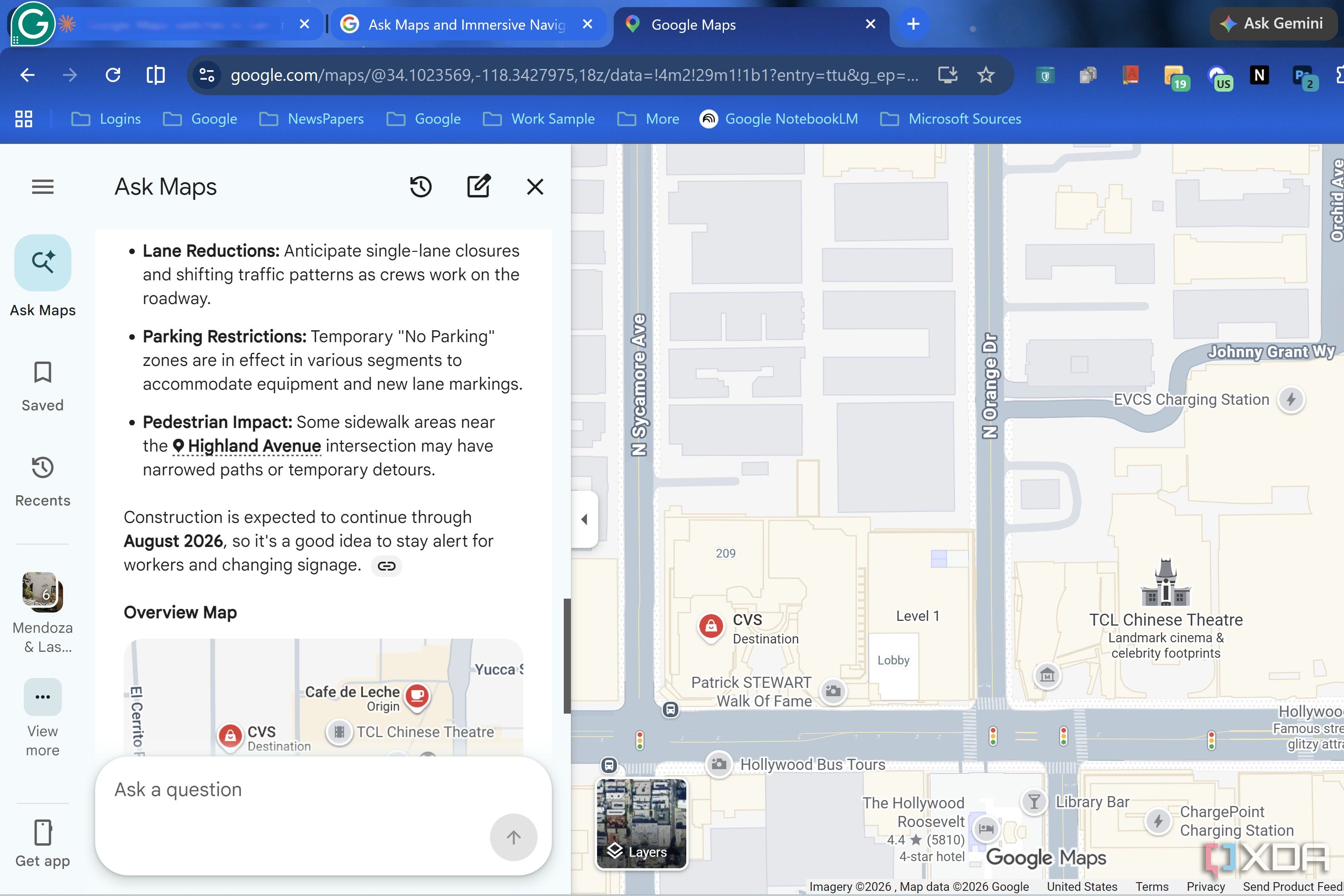The image size is (1344, 896).
Task: Go back in browser
Action: coord(27,75)
